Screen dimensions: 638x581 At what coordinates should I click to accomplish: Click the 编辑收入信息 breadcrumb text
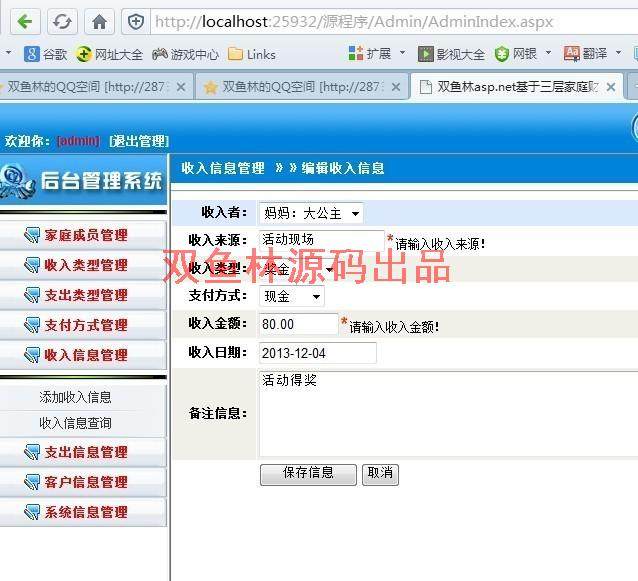point(343,168)
